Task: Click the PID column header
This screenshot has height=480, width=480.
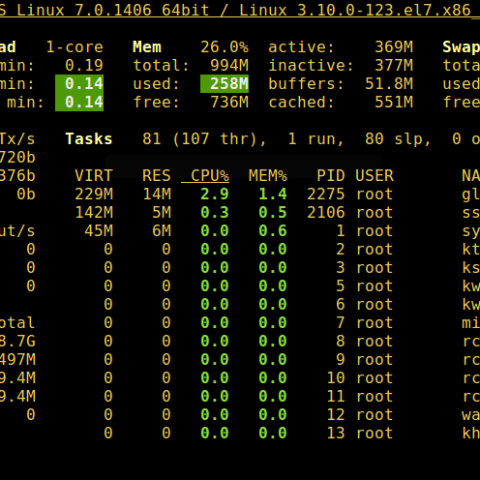Action: click(x=331, y=176)
